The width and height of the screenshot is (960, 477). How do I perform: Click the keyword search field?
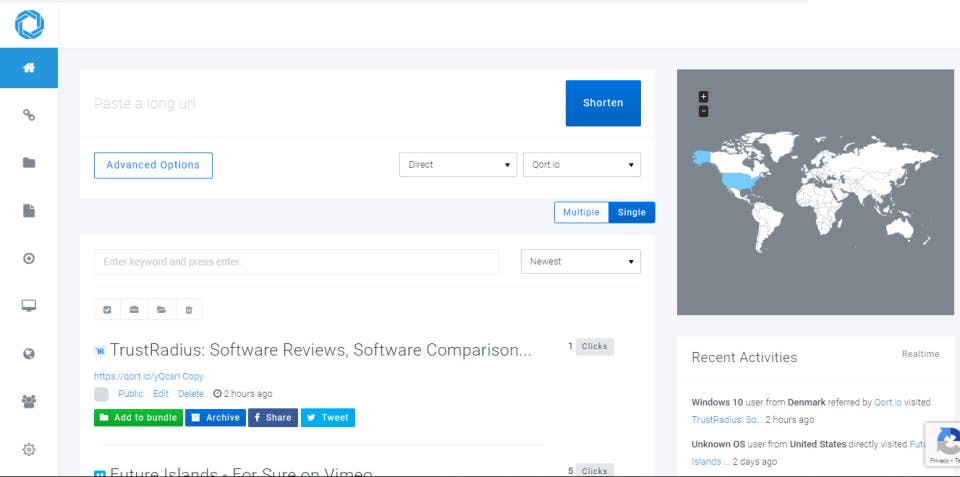point(296,261)
